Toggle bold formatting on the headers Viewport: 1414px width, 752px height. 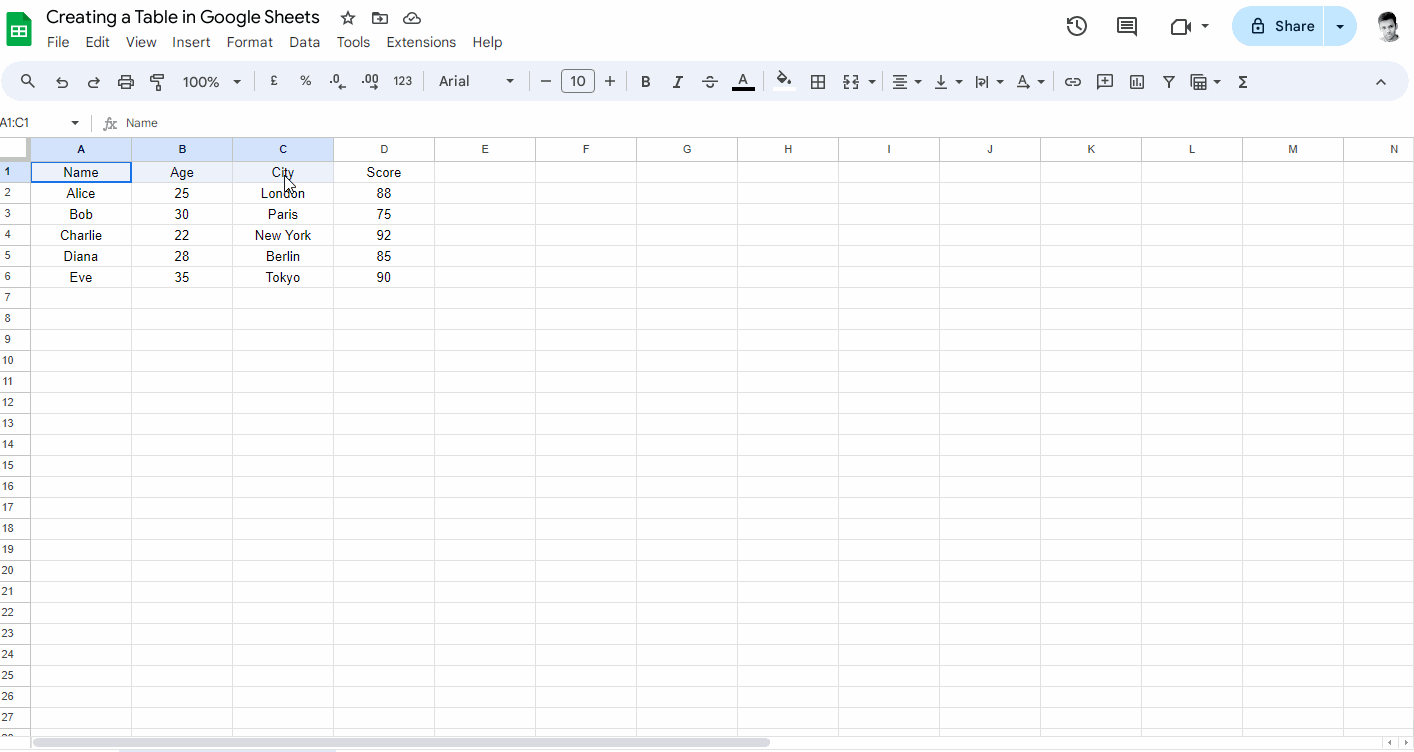(x=645, y=81)
